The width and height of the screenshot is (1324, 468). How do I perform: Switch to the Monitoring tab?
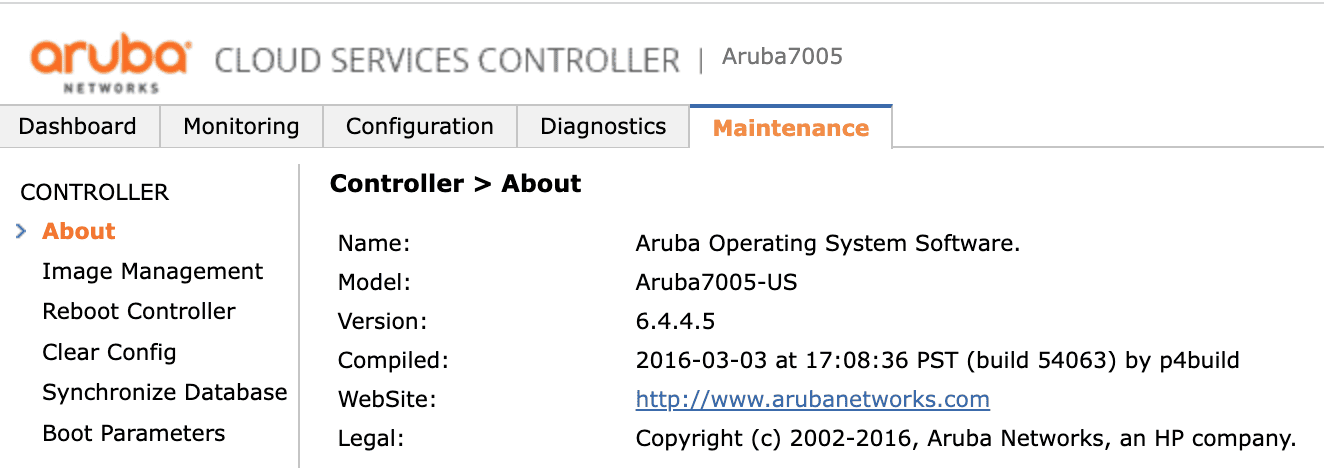click(241, 127)
